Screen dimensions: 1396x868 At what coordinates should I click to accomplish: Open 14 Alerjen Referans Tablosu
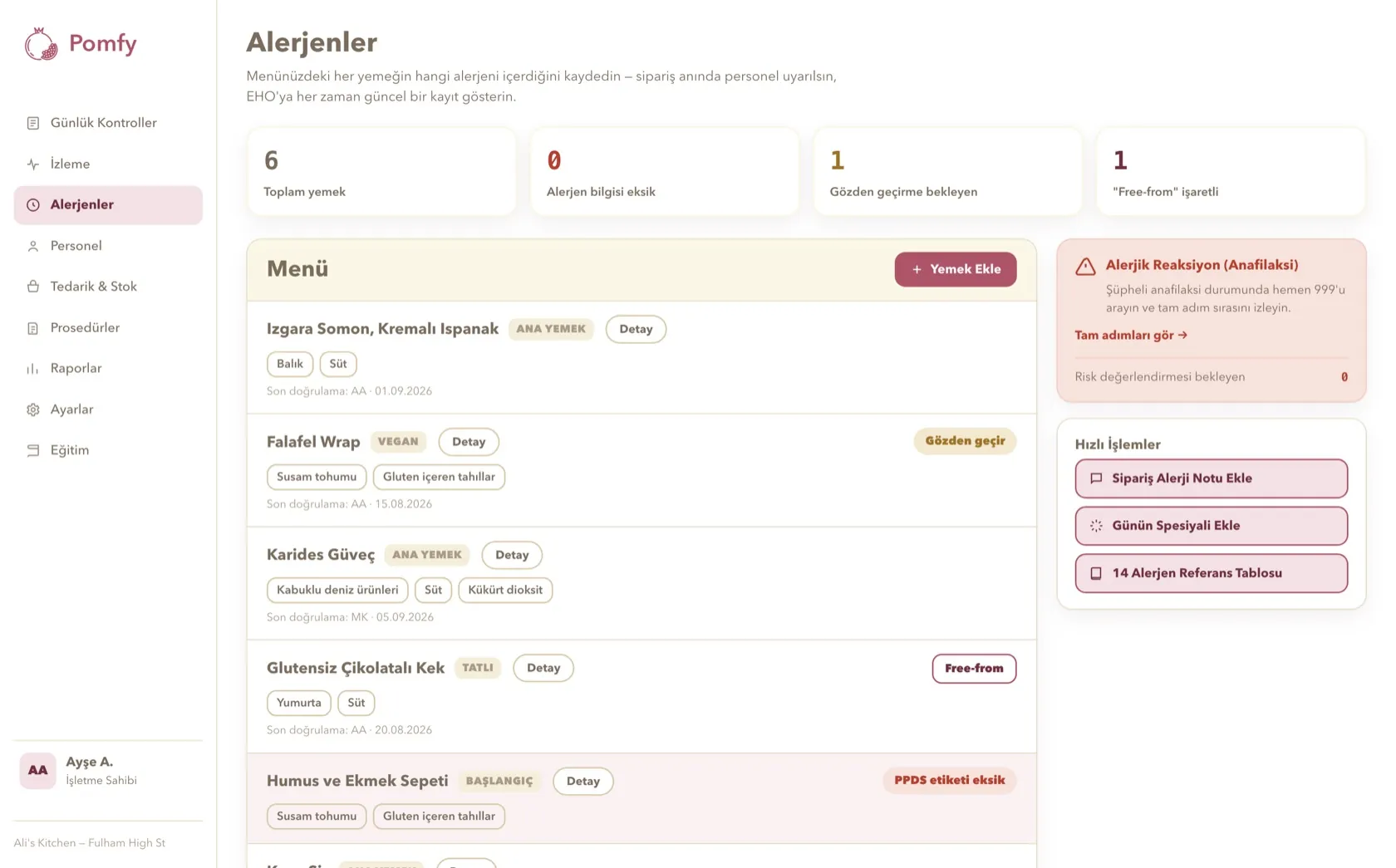tap(1211, 573)
